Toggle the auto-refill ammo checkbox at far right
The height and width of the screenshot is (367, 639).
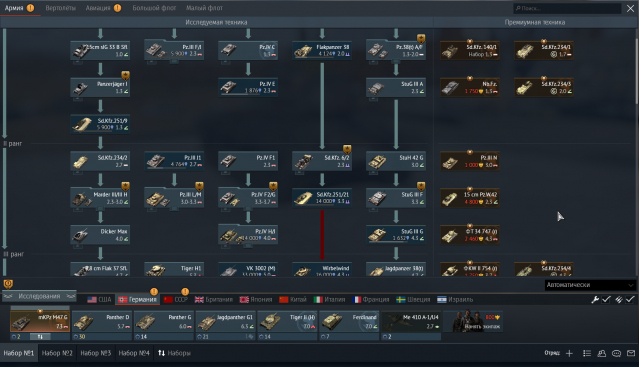coord(630,299)
